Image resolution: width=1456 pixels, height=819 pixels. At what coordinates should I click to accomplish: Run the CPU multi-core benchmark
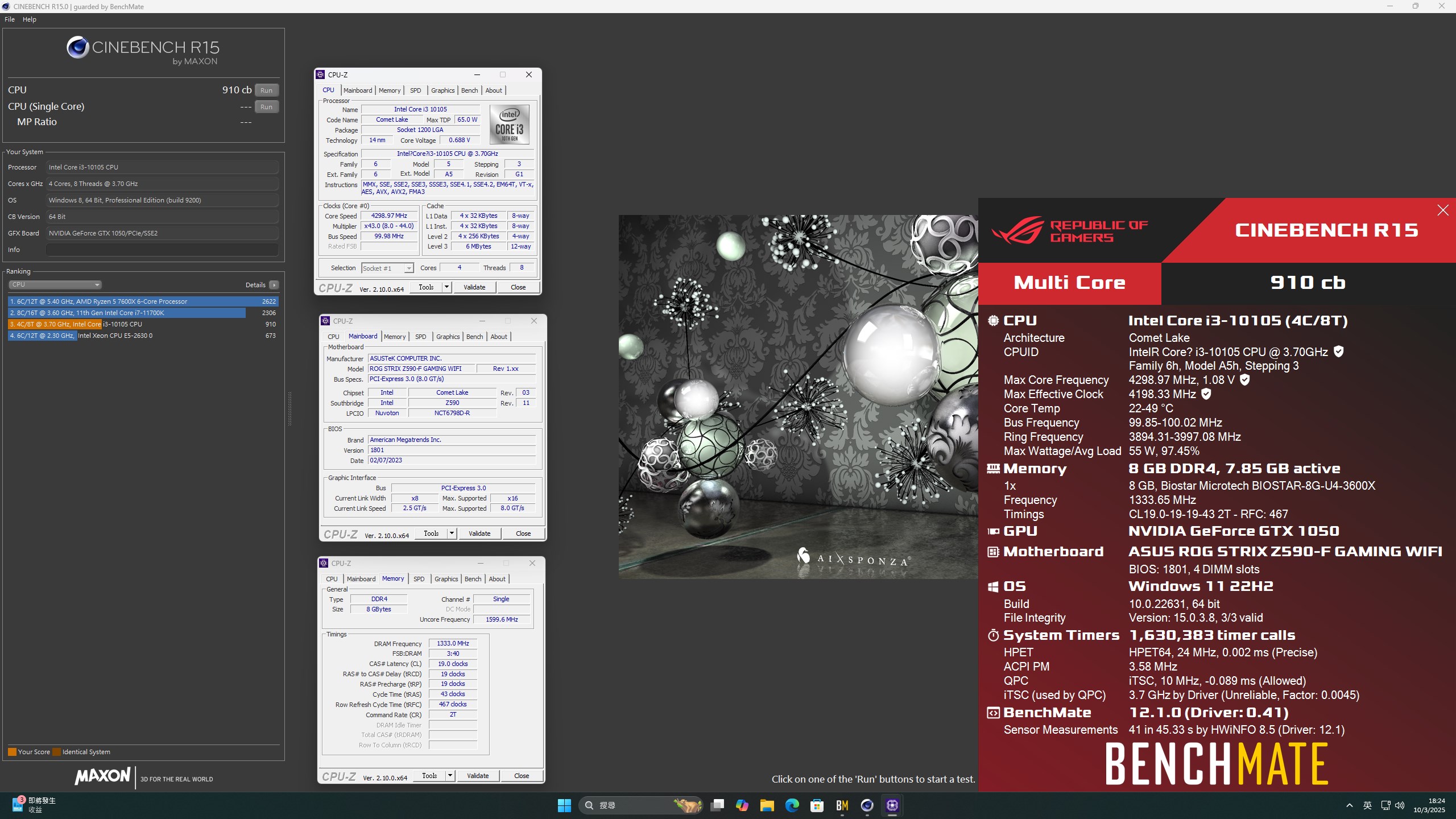266,90
